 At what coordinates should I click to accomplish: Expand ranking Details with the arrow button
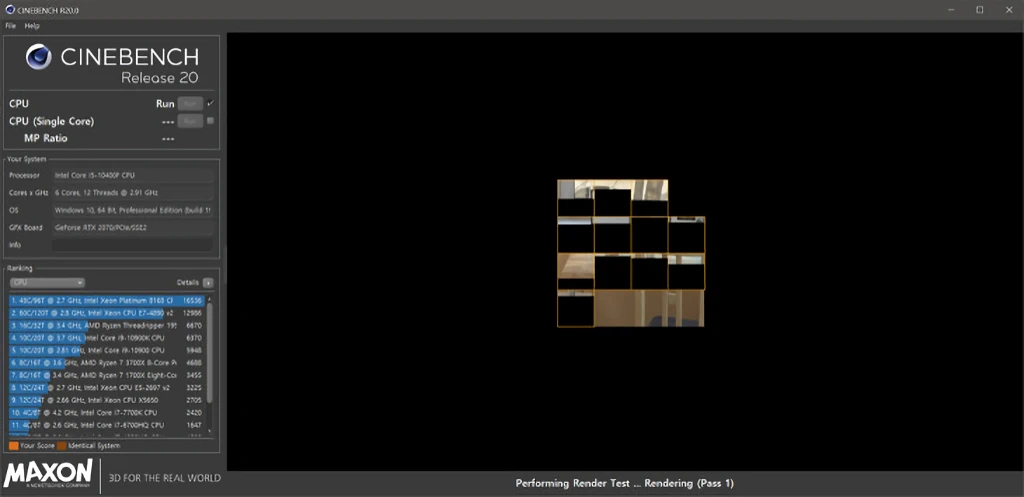tap(208, 283)
